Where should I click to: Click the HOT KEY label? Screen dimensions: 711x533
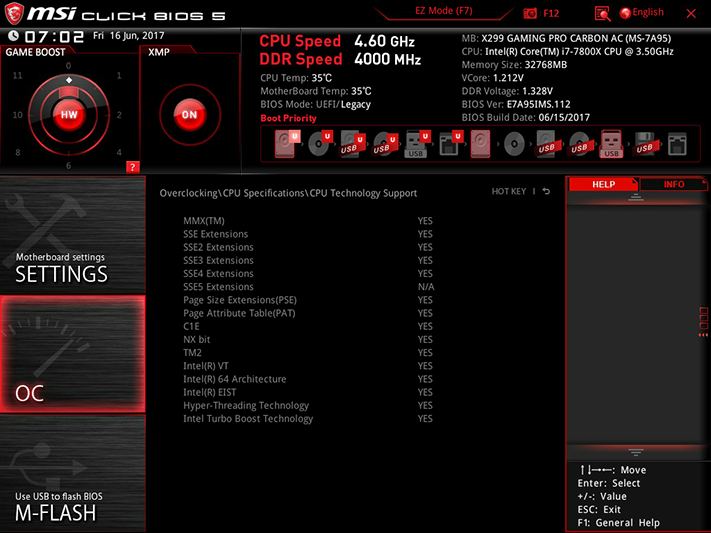coord(509,191)
